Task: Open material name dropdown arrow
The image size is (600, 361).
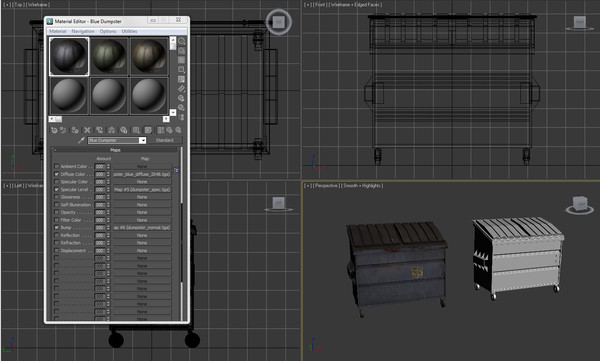Action: click(x=142, y=140)
